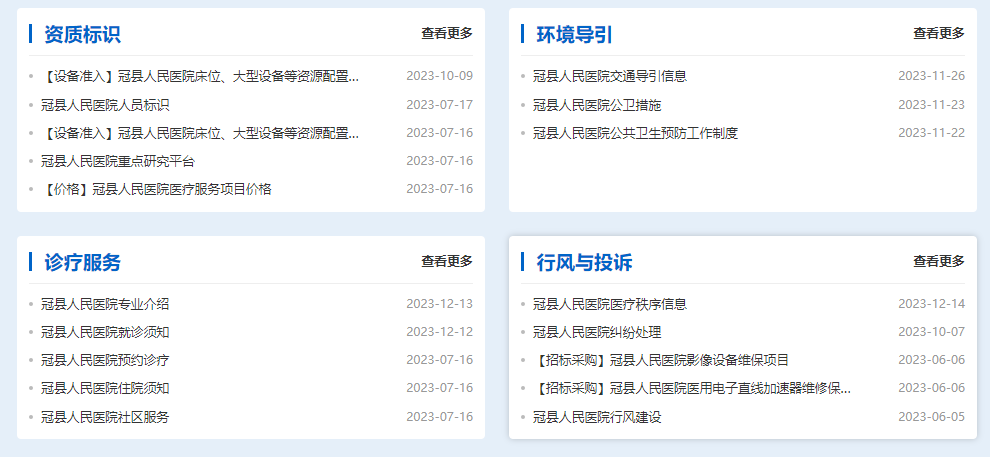Open 冠县人民医院医疗秩序信息 article
990x457 pixels.
(610, 304)
